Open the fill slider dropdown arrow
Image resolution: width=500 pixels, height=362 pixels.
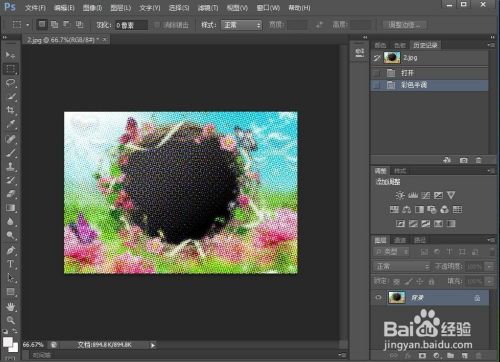[490, 282]
